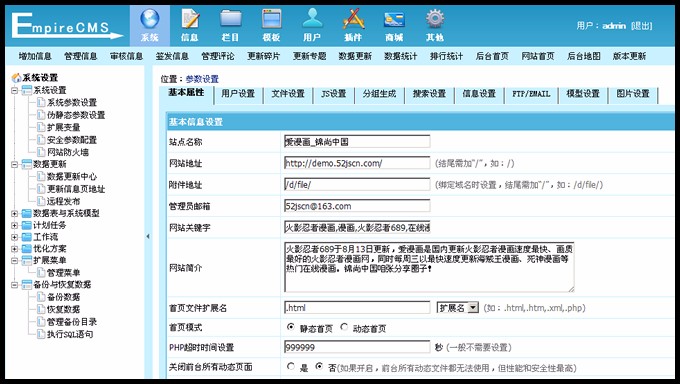Switch to the 用户设置 tab
Screen dimensions: 680x384
[238, 94]
